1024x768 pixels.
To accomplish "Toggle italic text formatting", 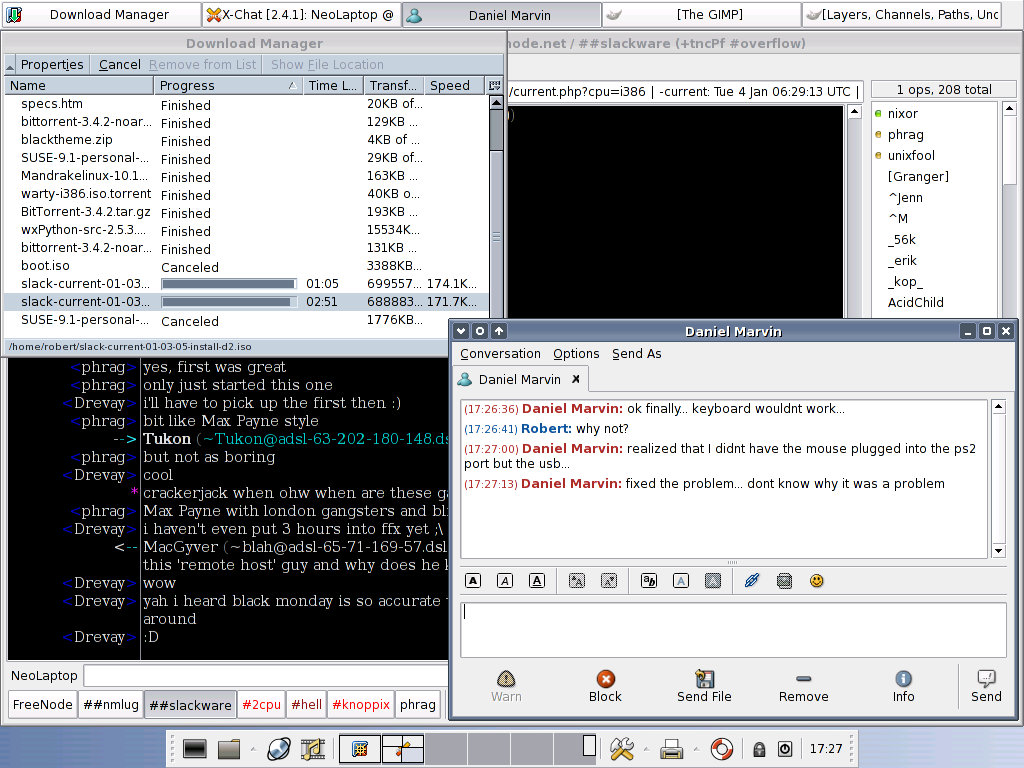I will (x=505, y=581).
